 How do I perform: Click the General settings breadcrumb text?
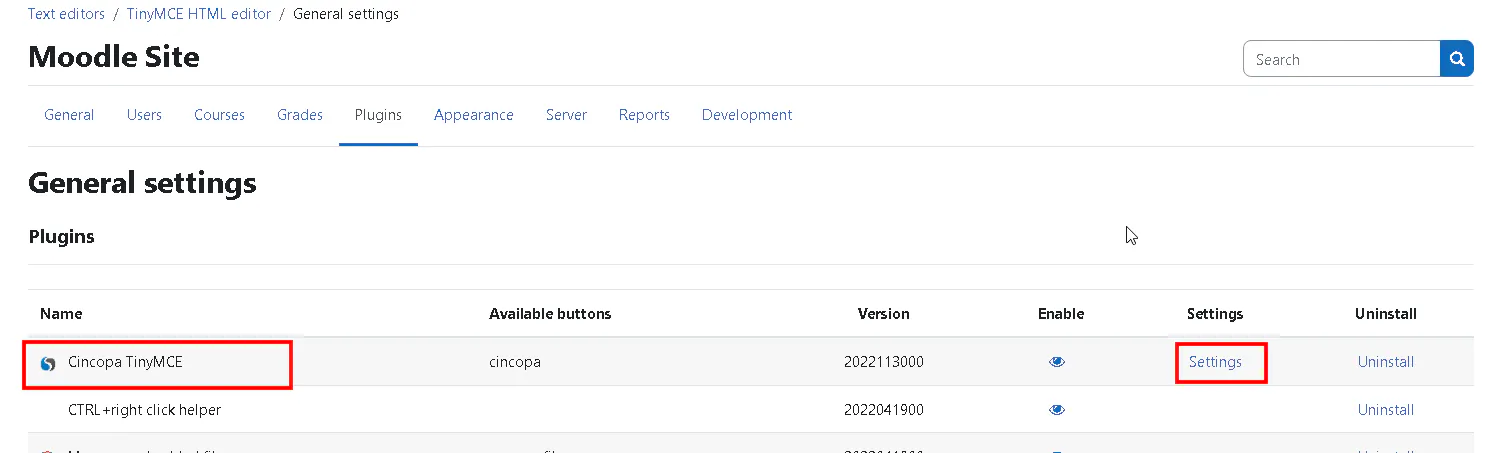[346, 14]
